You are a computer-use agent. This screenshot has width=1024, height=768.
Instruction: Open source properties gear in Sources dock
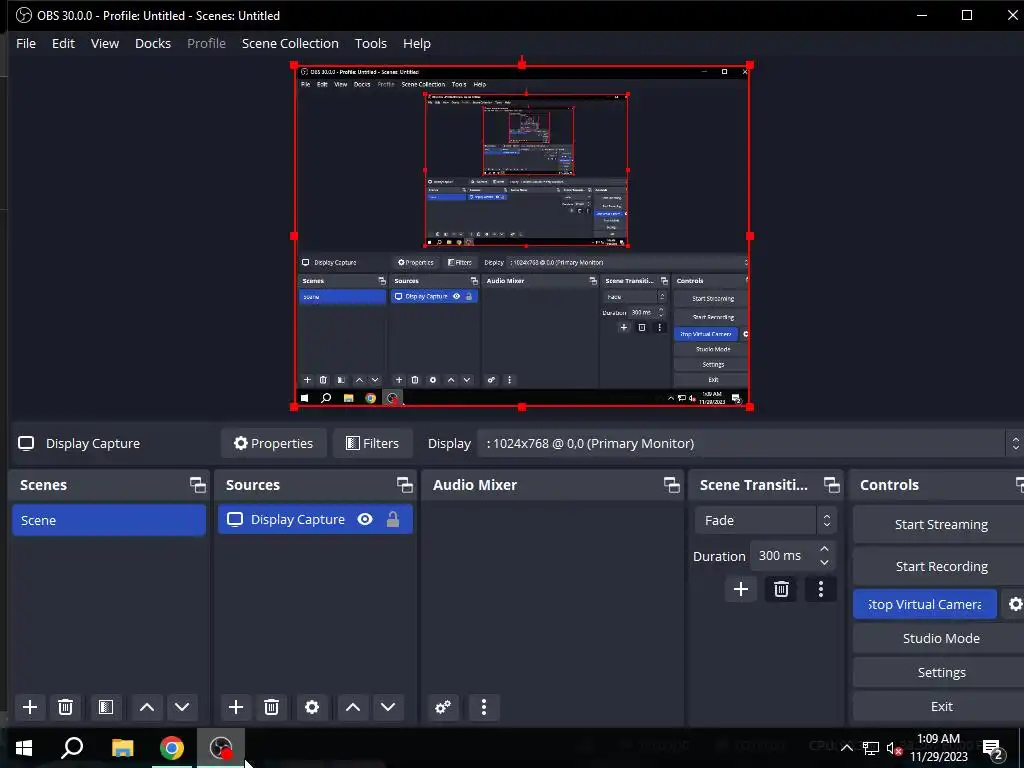[312, 707]
